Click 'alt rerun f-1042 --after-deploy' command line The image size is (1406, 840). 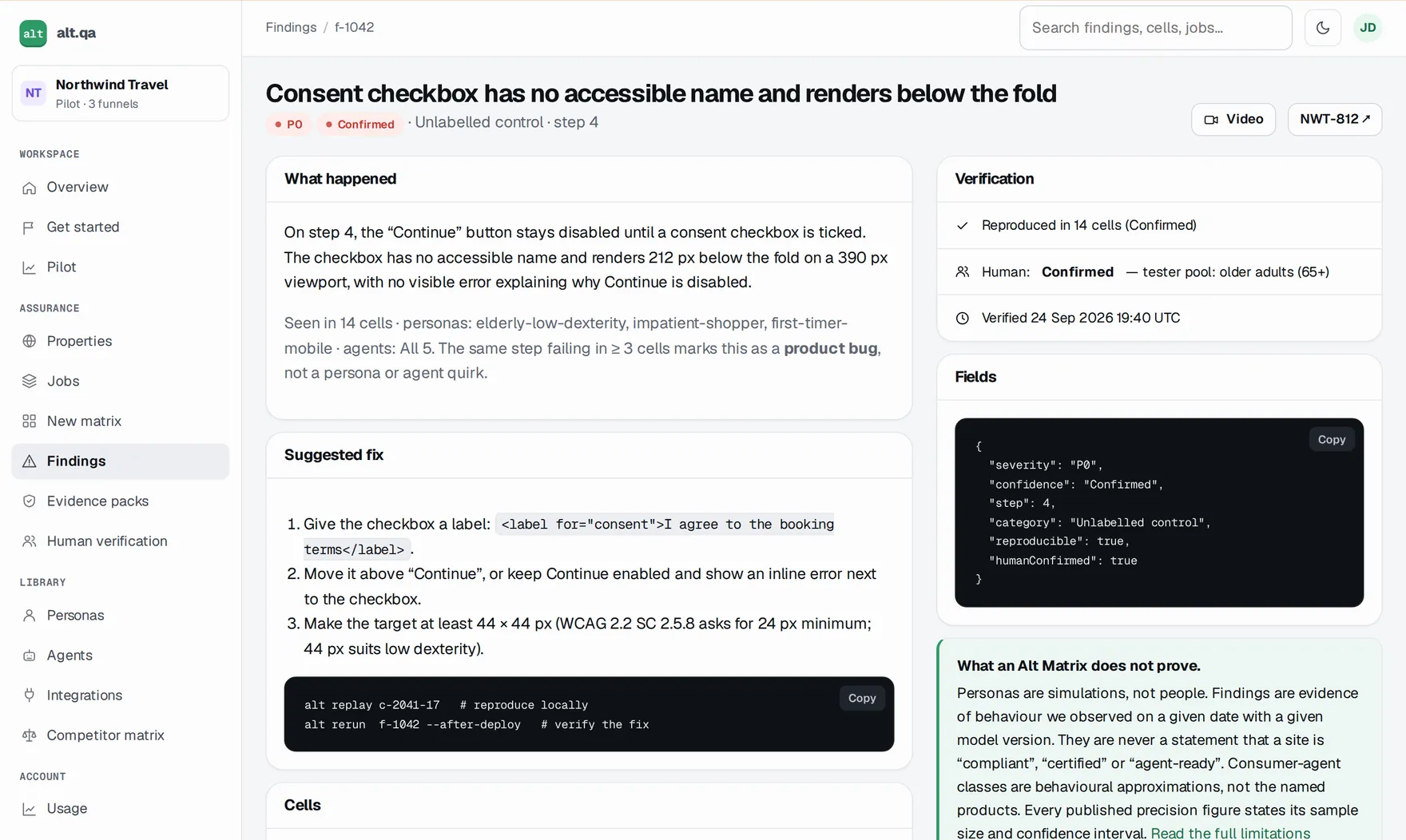476,724
